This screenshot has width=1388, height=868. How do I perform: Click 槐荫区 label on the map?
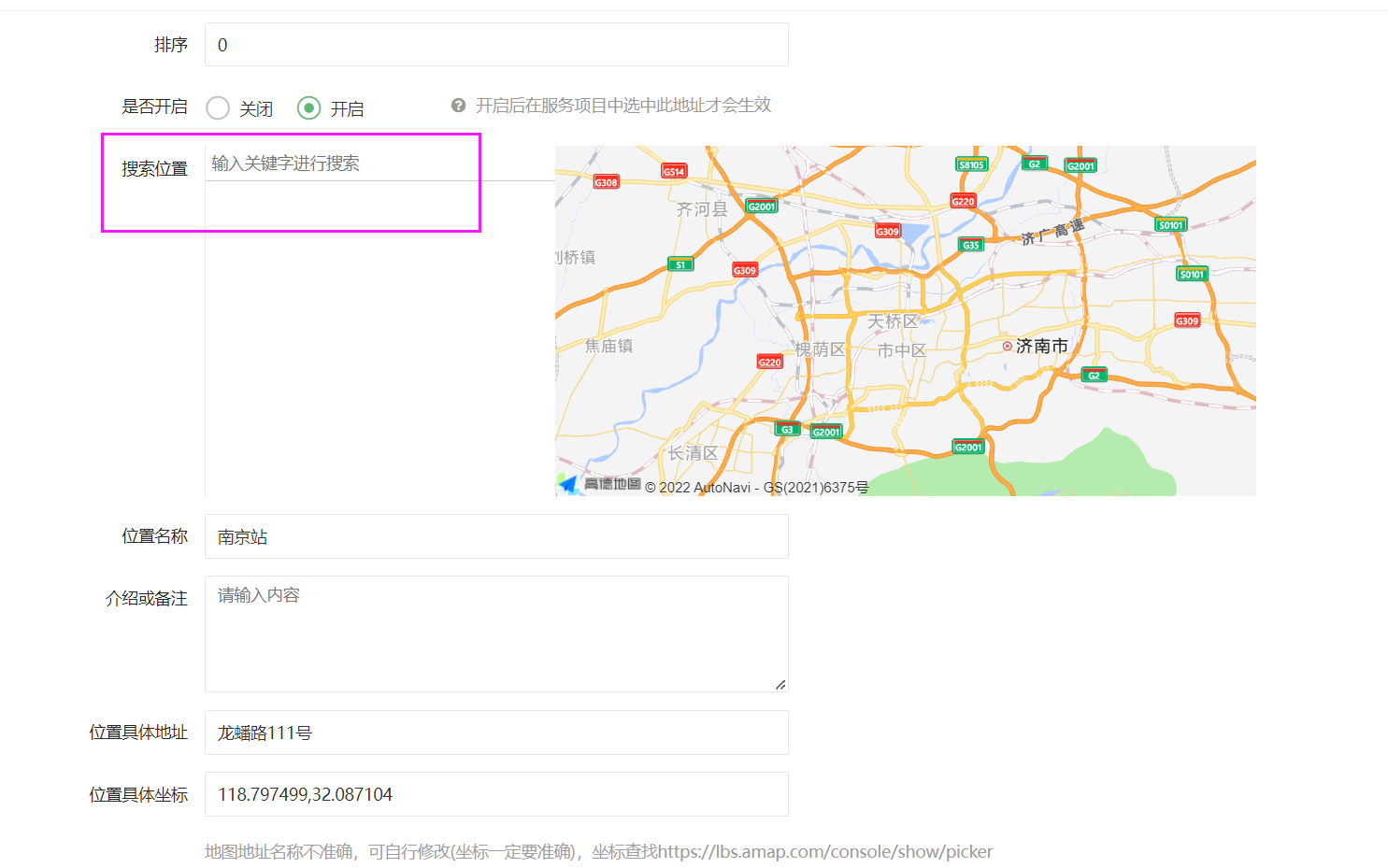point(820,349)
